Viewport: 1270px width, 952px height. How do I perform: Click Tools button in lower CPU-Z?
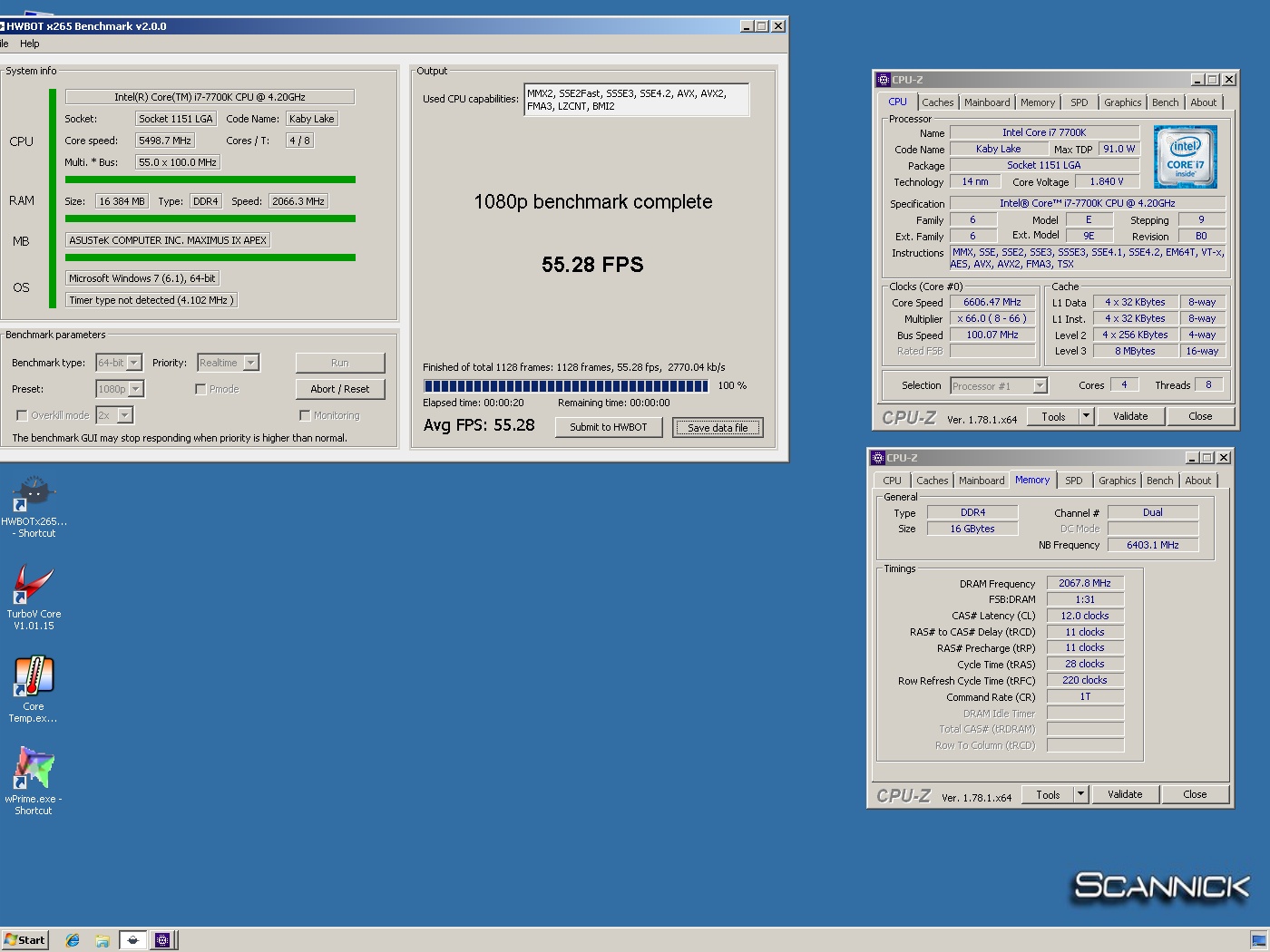tap(1048, 795)
